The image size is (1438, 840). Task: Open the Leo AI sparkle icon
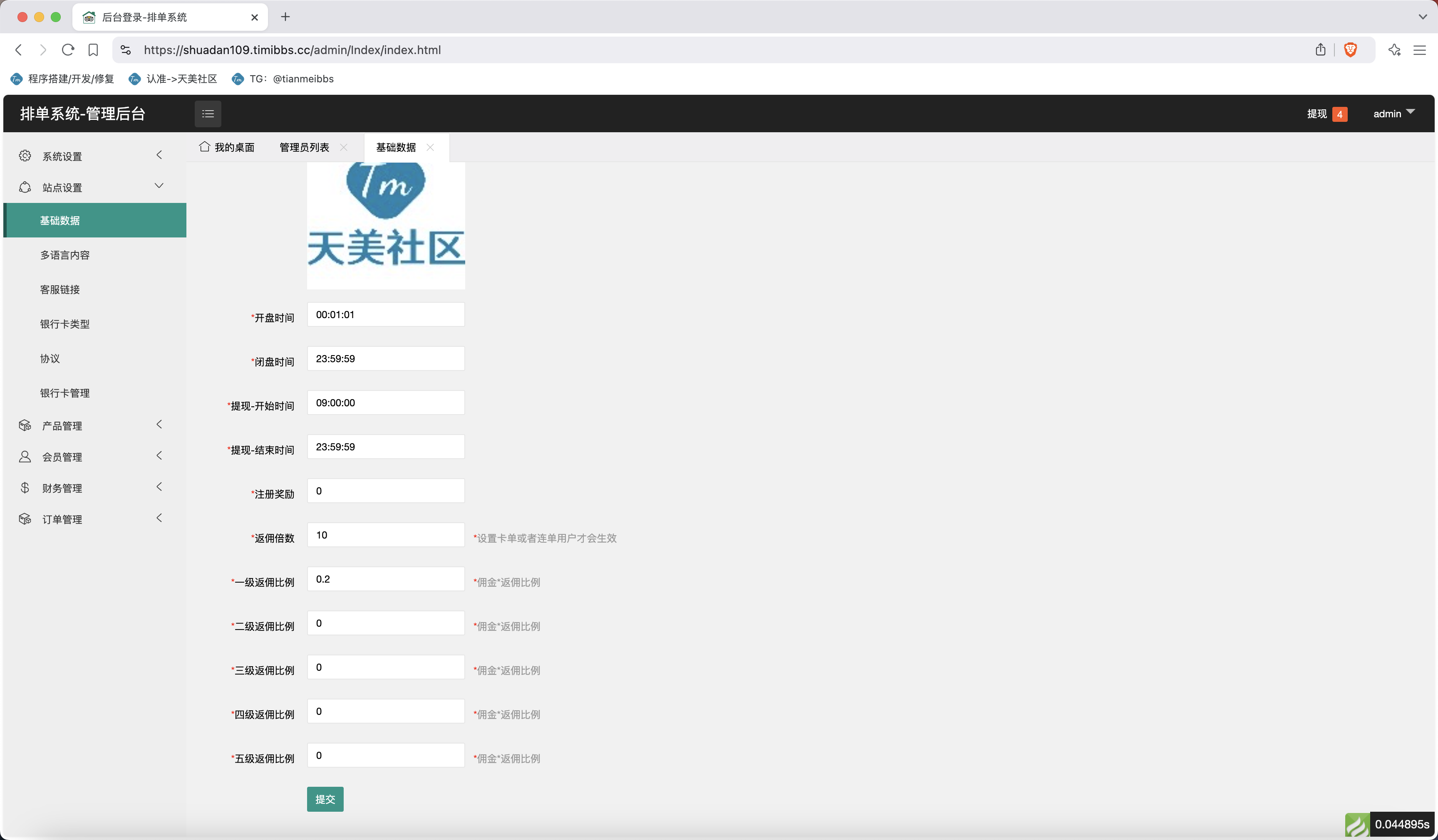[1394, 49]
